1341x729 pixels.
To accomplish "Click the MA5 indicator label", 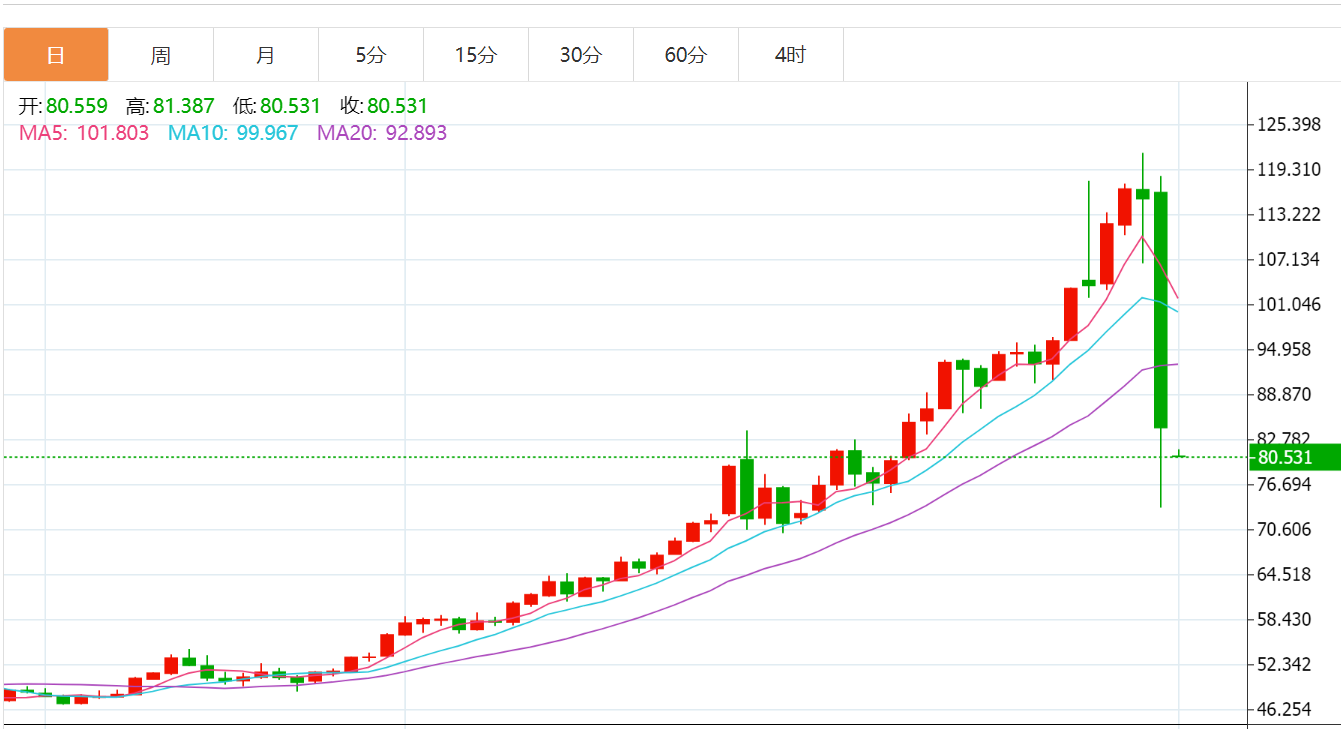I will [x=84, y=133].
